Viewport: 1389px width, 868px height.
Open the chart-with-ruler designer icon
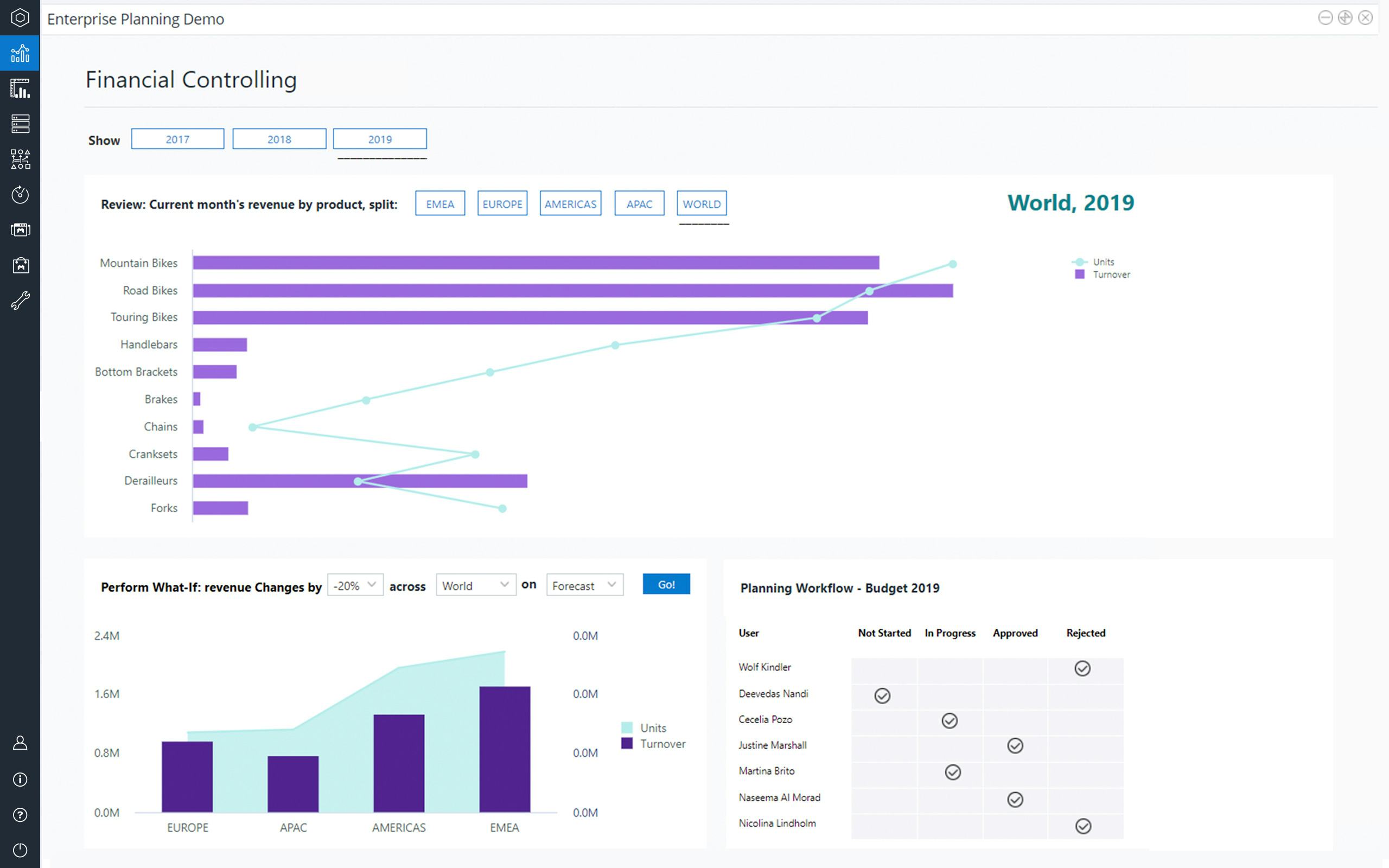coord(20,88)
